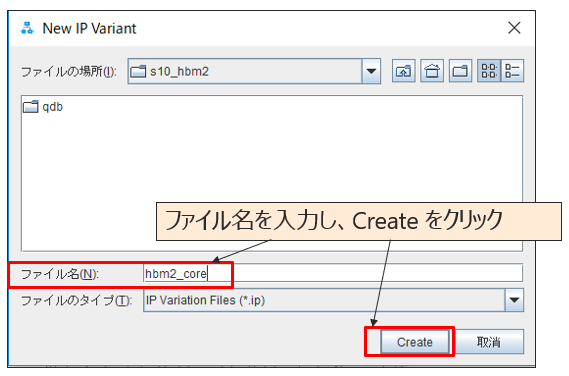Click the ファイルの場所 label
The width and height of the screenshot is (569, 376).
(69, 71)
